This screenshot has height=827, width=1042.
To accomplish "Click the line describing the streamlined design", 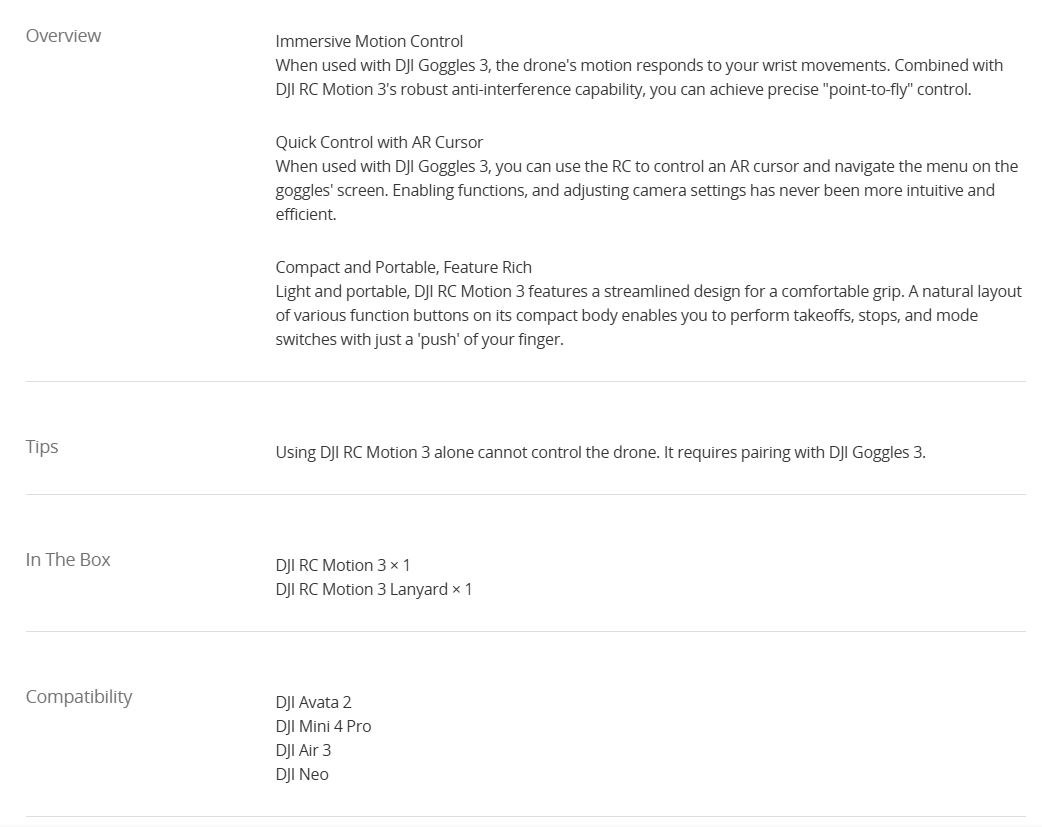I will [648, 291].
